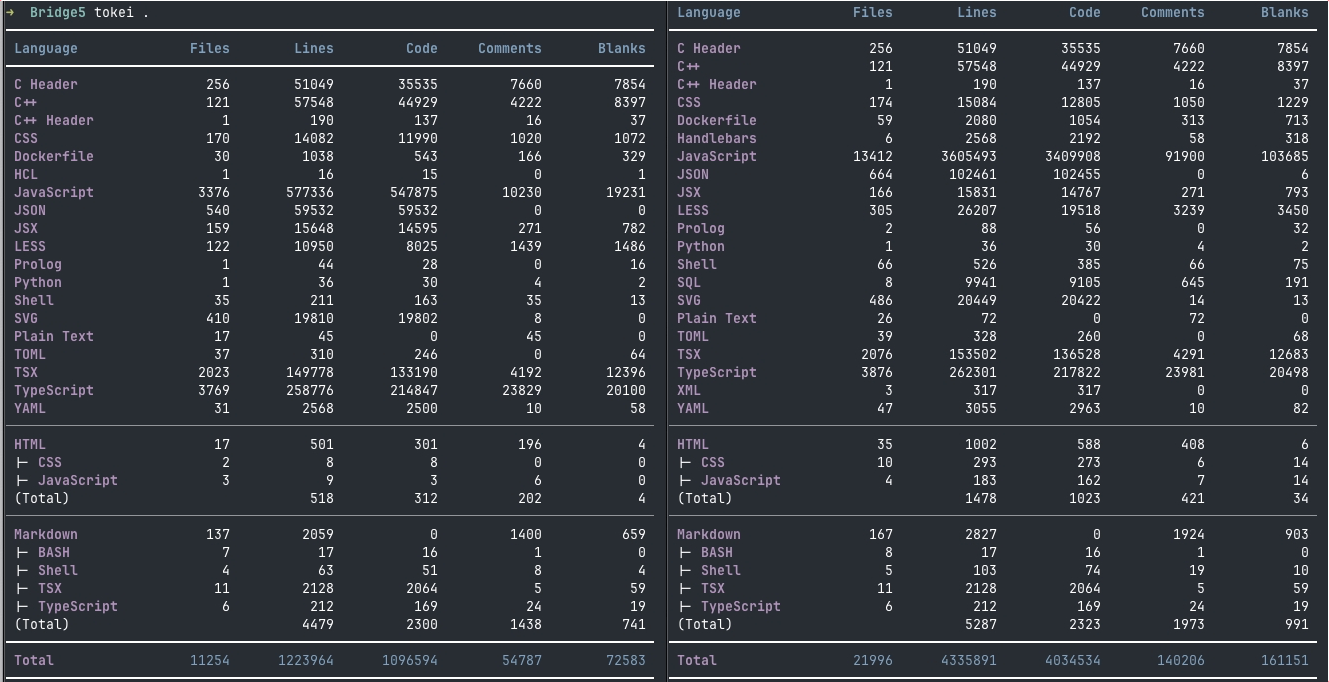Viewport: 1329px width, 682px height.
Task: Click TSX child entry under Markdown, left pane
Action: pos(50,588)
